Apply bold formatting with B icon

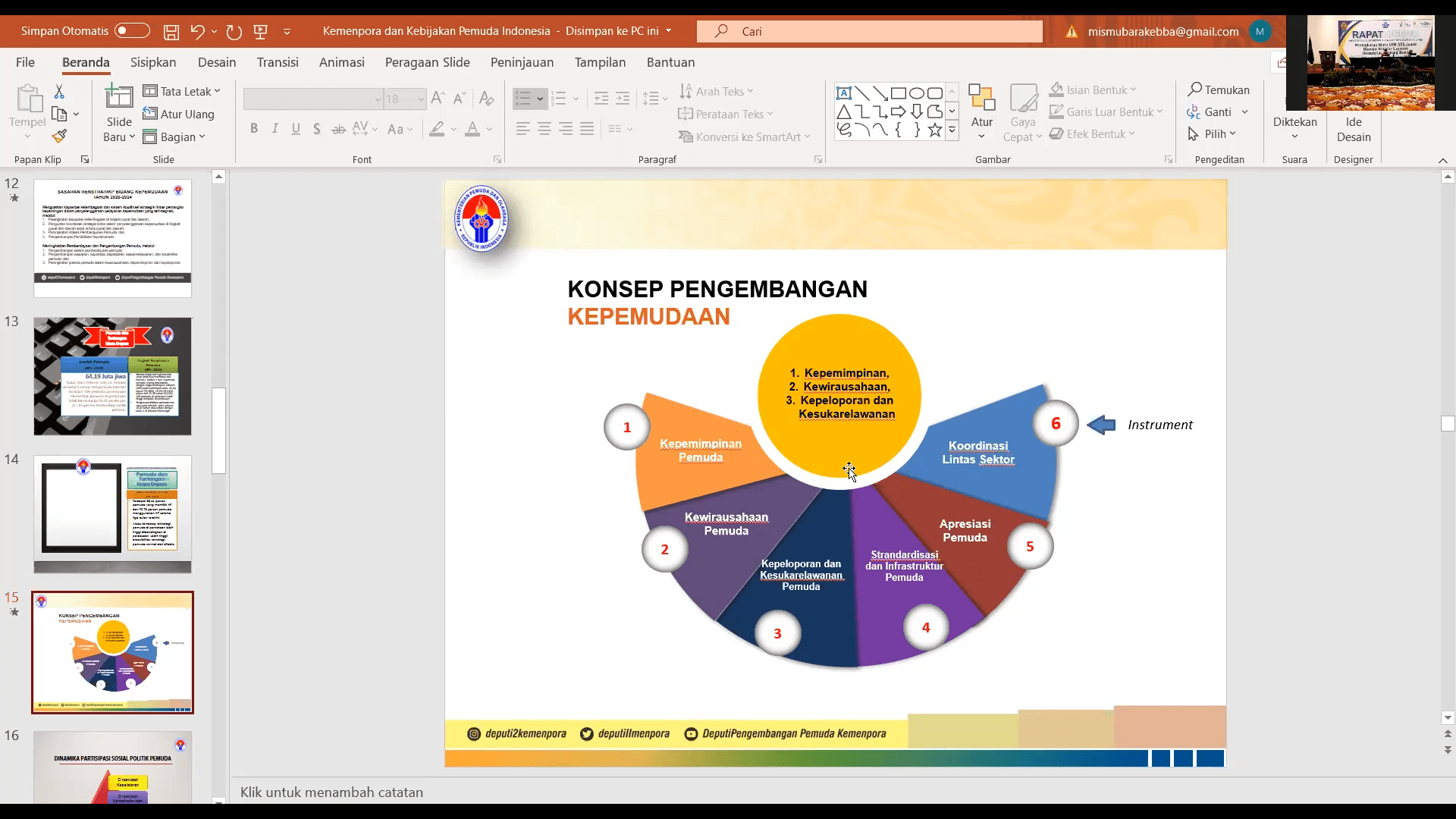click(x=254, y=129)
